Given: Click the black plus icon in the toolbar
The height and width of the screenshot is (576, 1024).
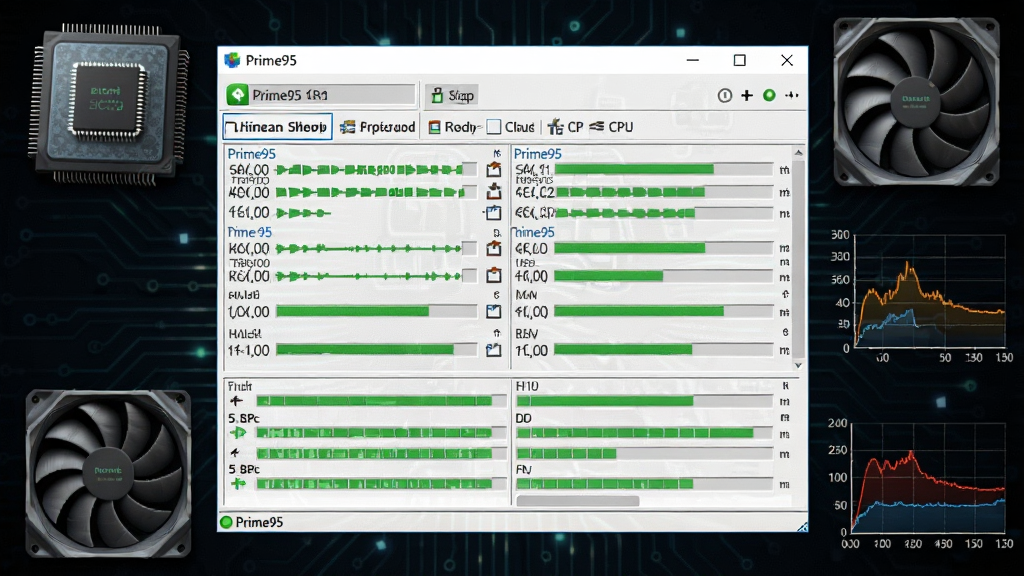Looking at the screenshot, I should pos(746,95).
